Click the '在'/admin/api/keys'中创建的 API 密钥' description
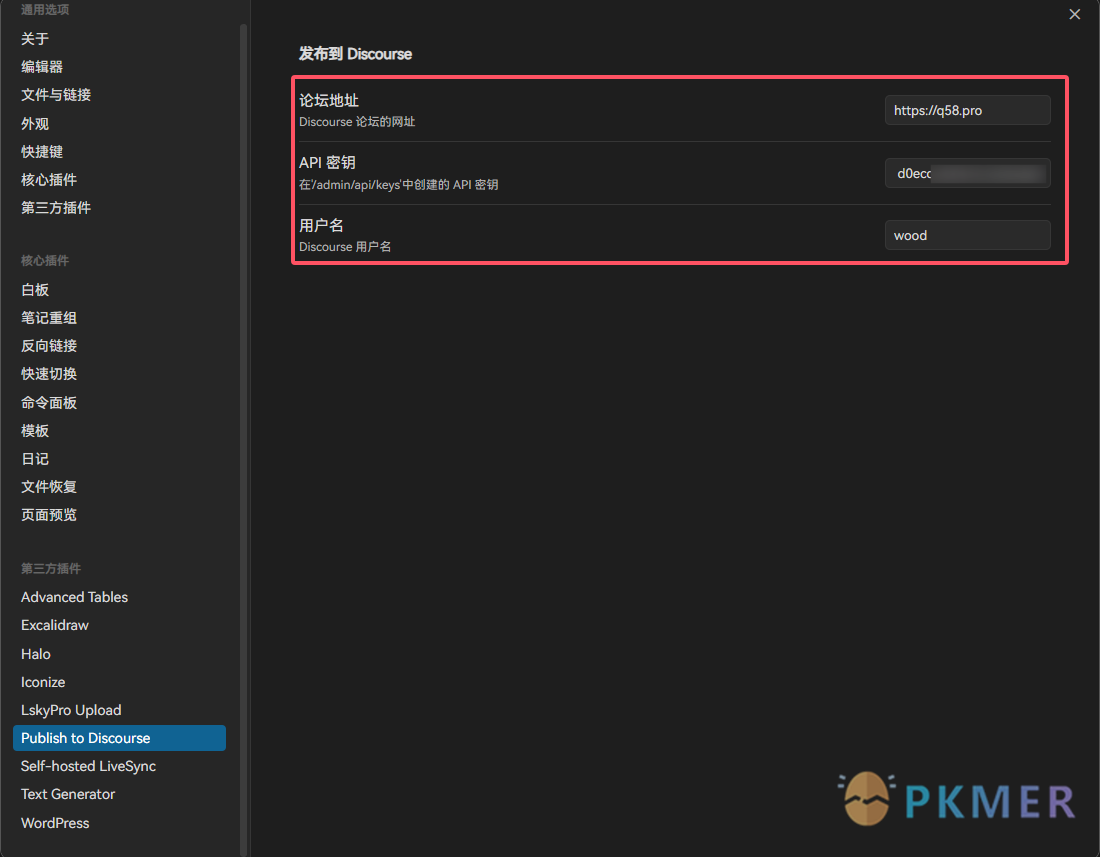This screenshot has width=1100, height=857. 398,185
